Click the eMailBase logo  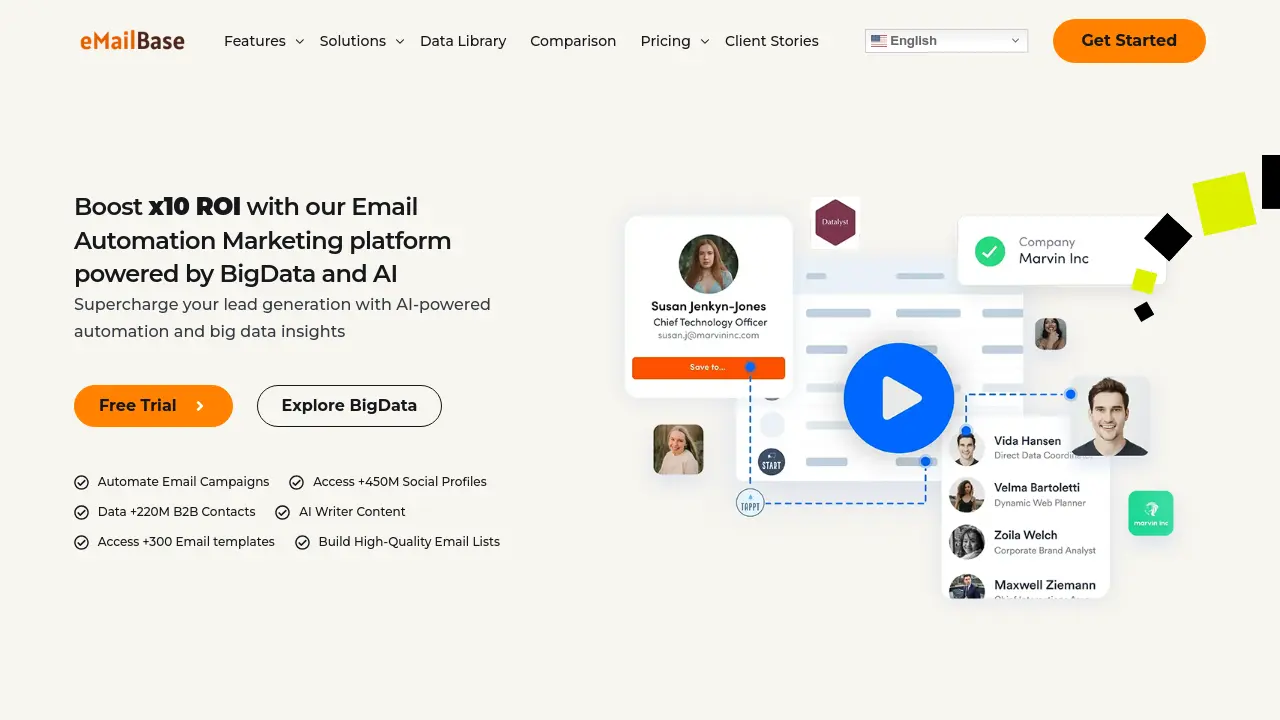[x=132, y=40]
